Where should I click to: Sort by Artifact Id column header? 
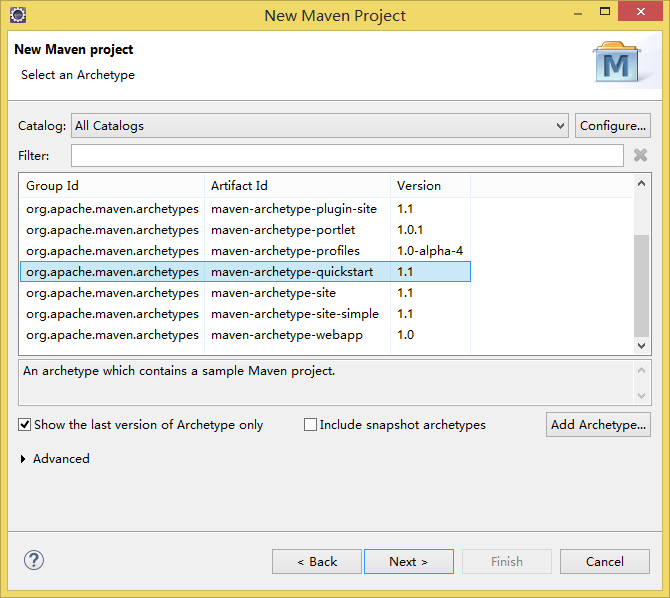[297, 186]
